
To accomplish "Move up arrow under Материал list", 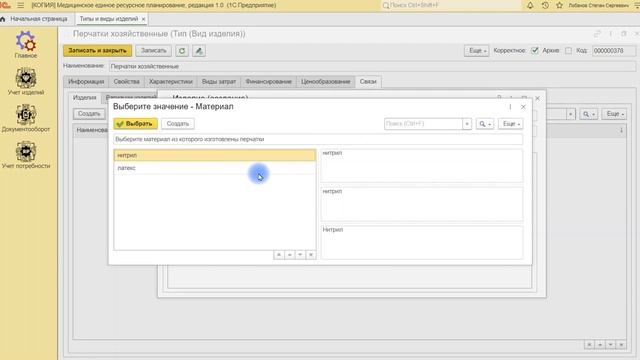I will point(289,255).
